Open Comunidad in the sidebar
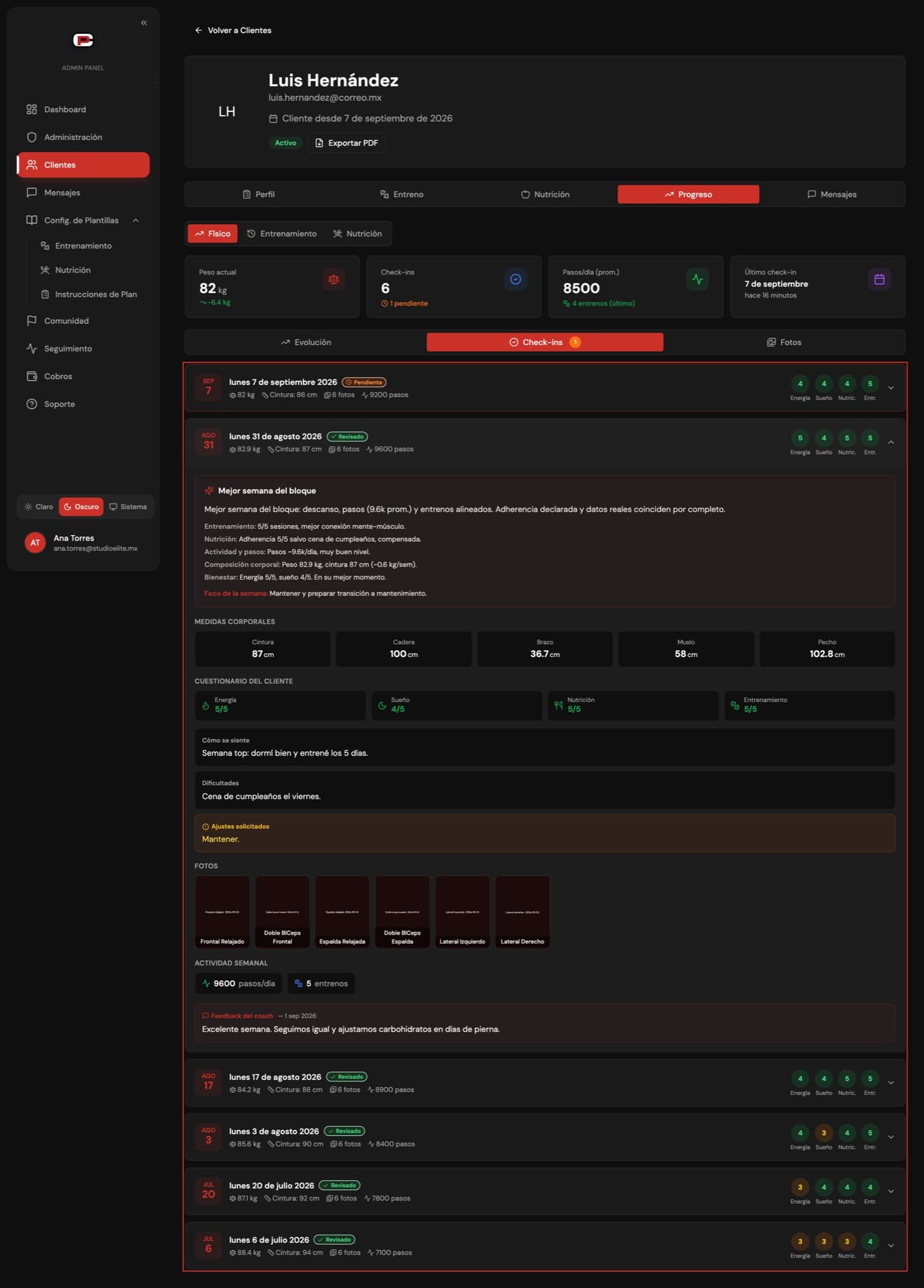924x1288 pixels. click(x=84, y=321)
